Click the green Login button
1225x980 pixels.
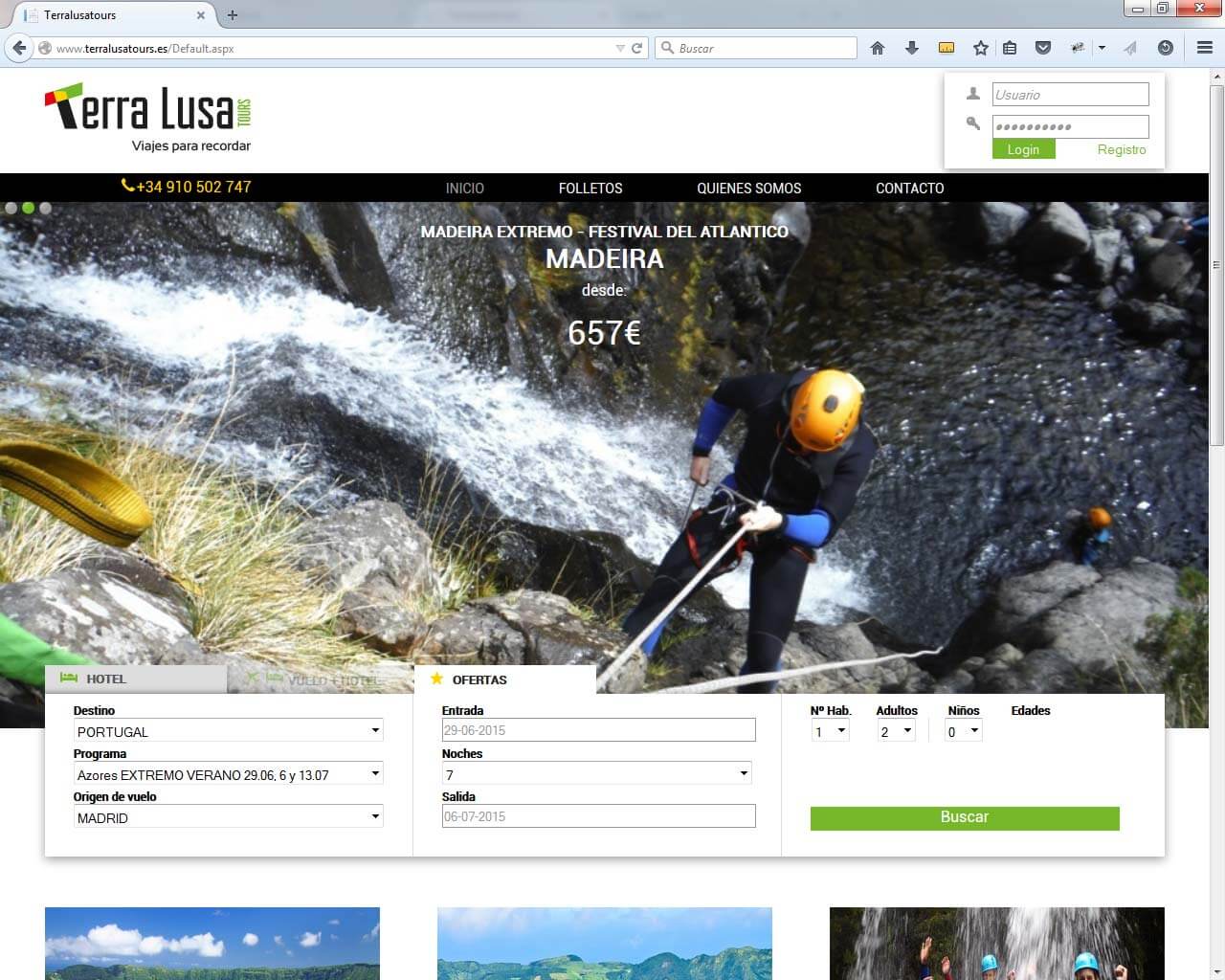pyautogui.click(x=1023, y=149)
